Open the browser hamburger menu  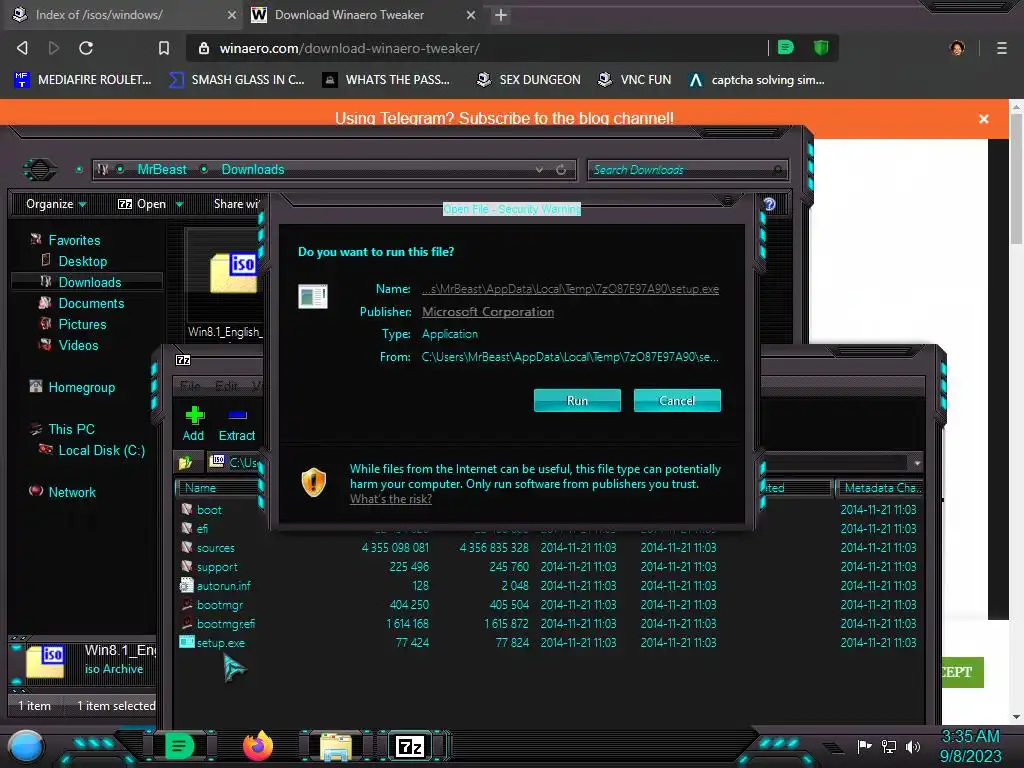pyautogui.click(x=1001, y=48)
